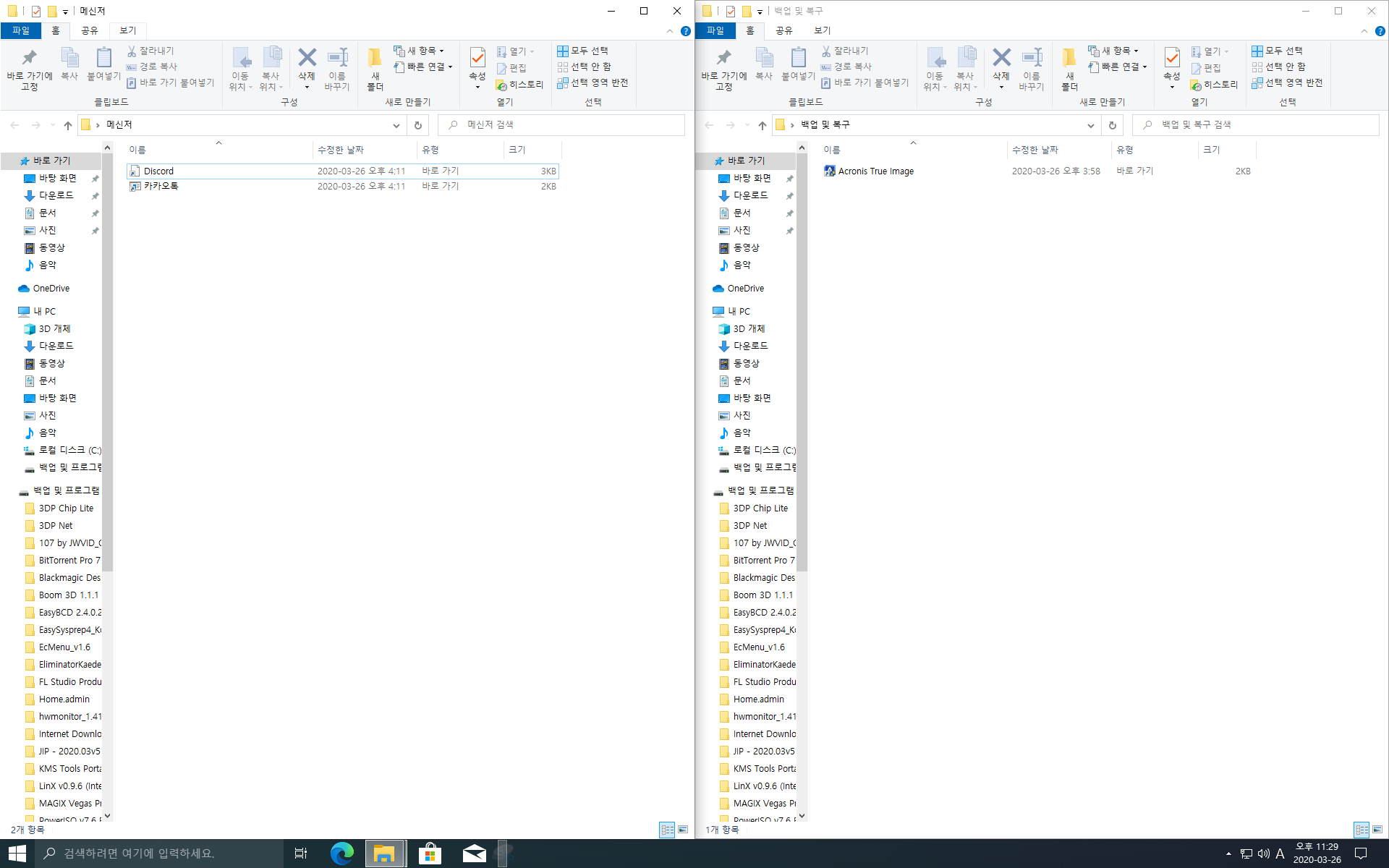
Task: Sort by 유형 column in right window
Action: click(1155, 150)
